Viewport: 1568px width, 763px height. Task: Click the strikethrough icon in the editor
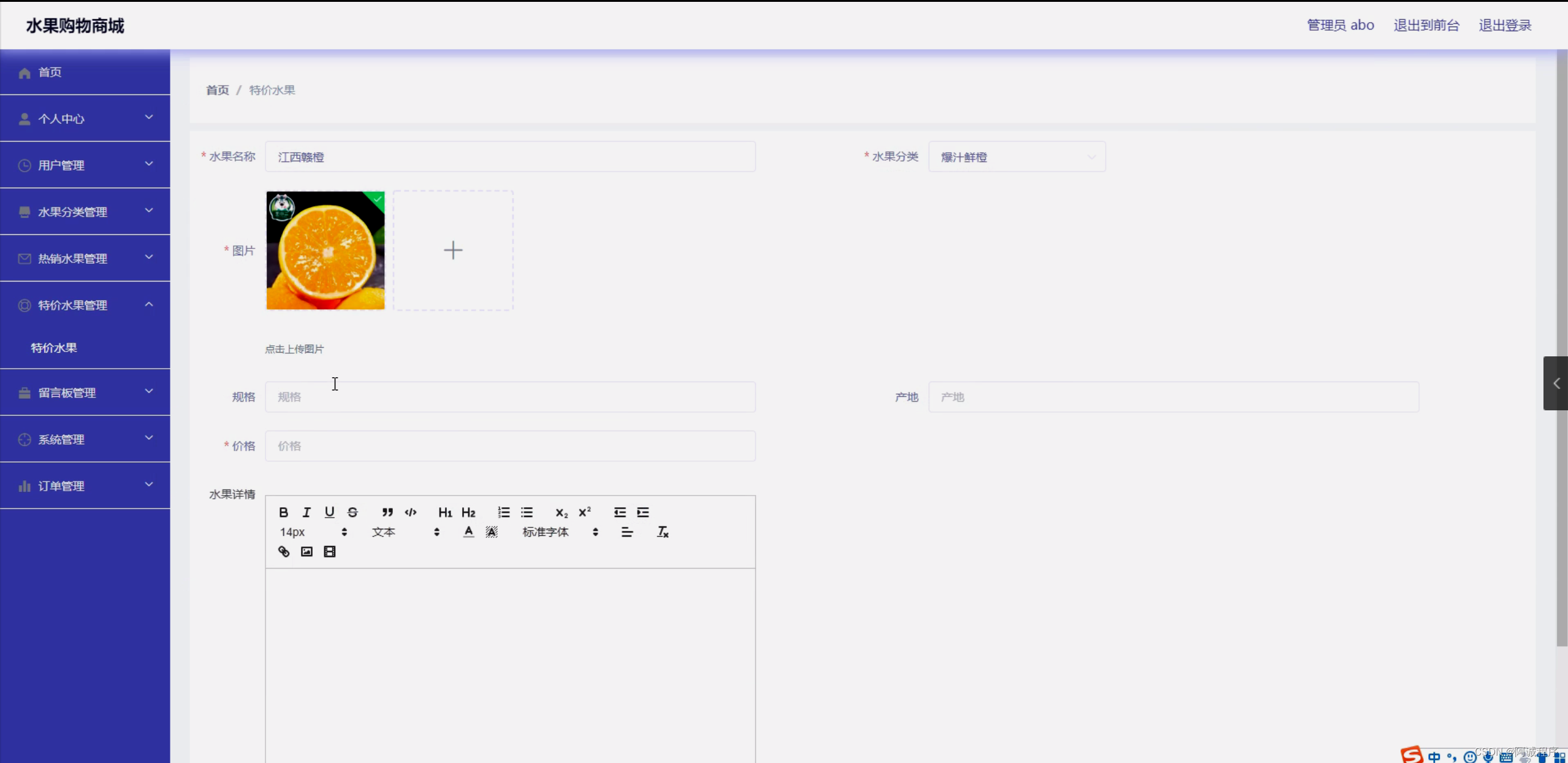point(353,512)
